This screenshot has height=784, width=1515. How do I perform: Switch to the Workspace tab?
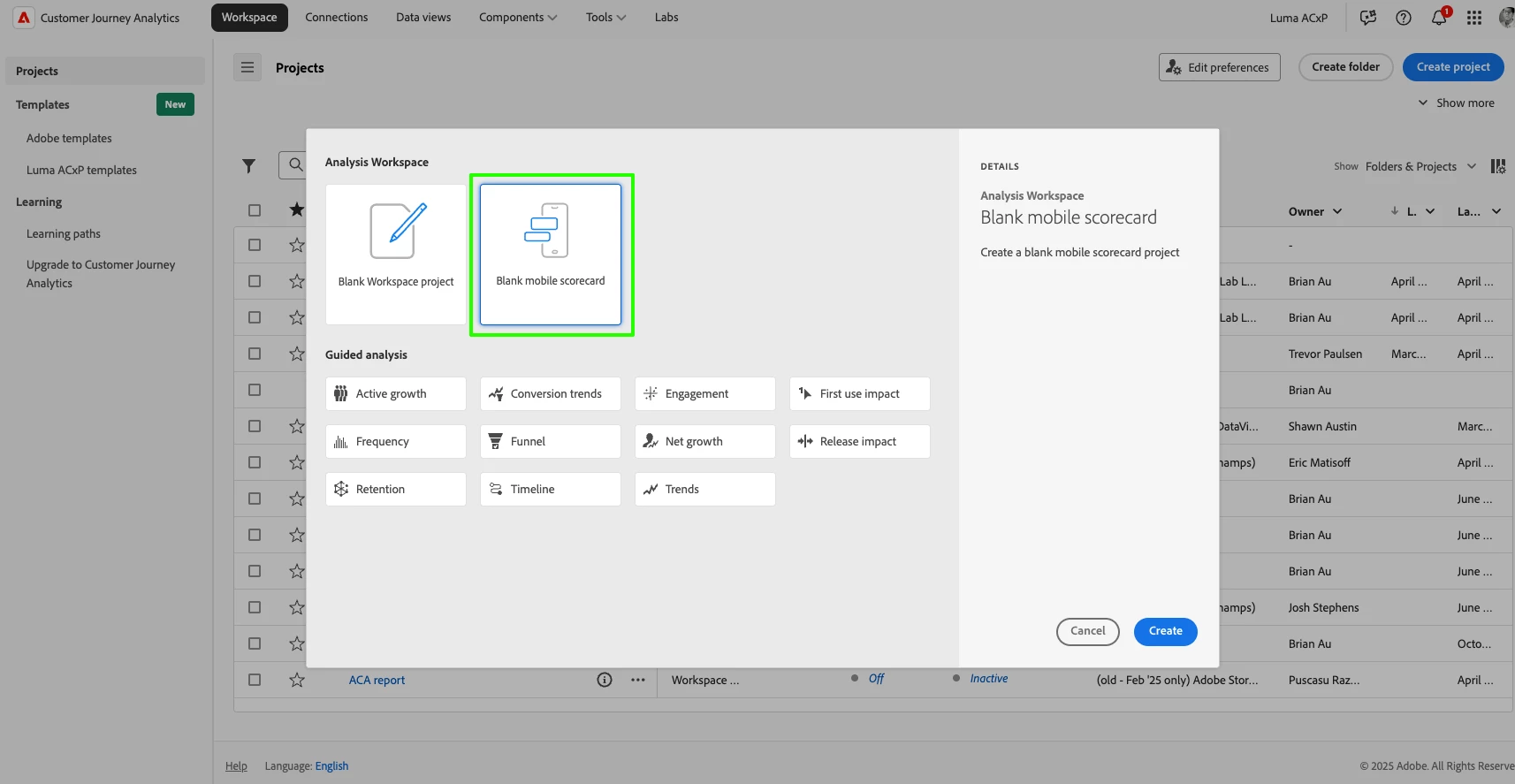tap(249, 18)
